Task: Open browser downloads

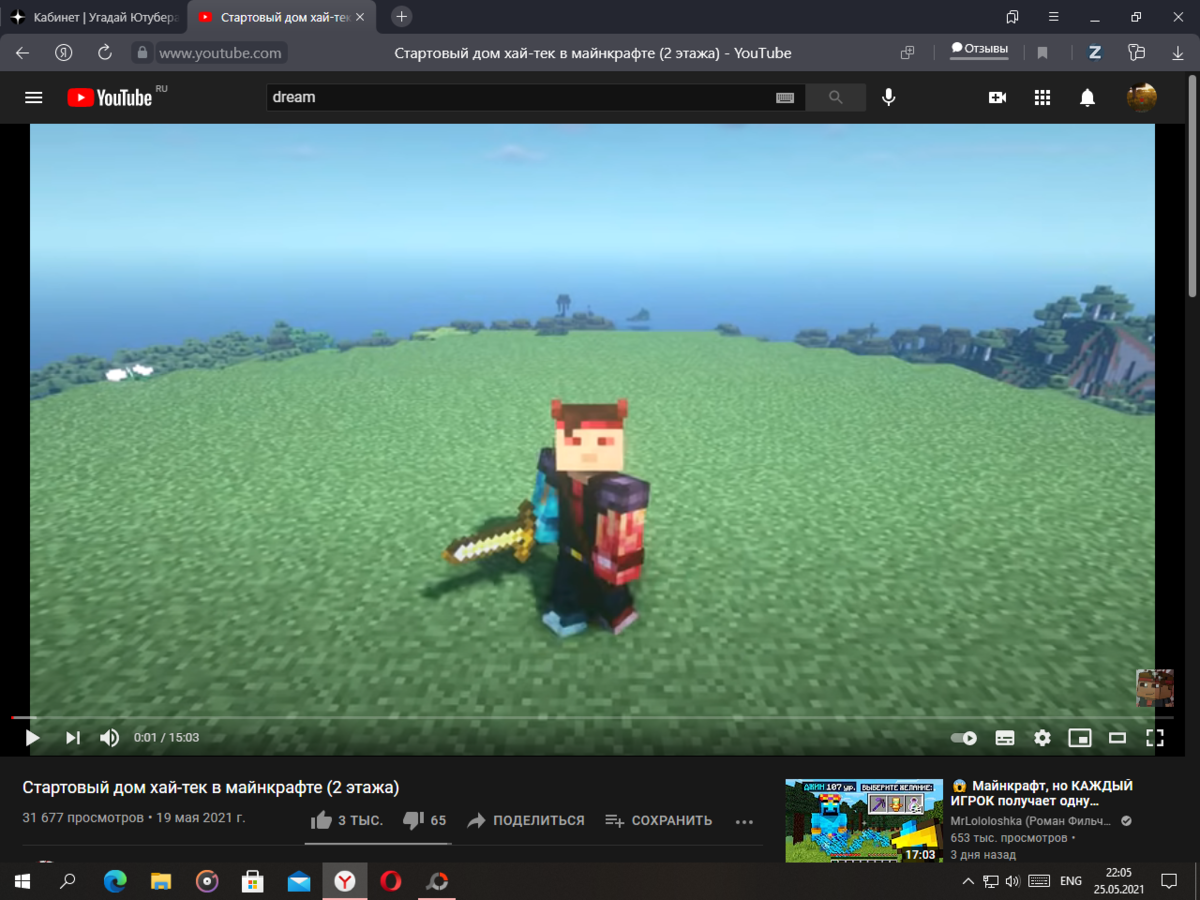Action: 1177,53
